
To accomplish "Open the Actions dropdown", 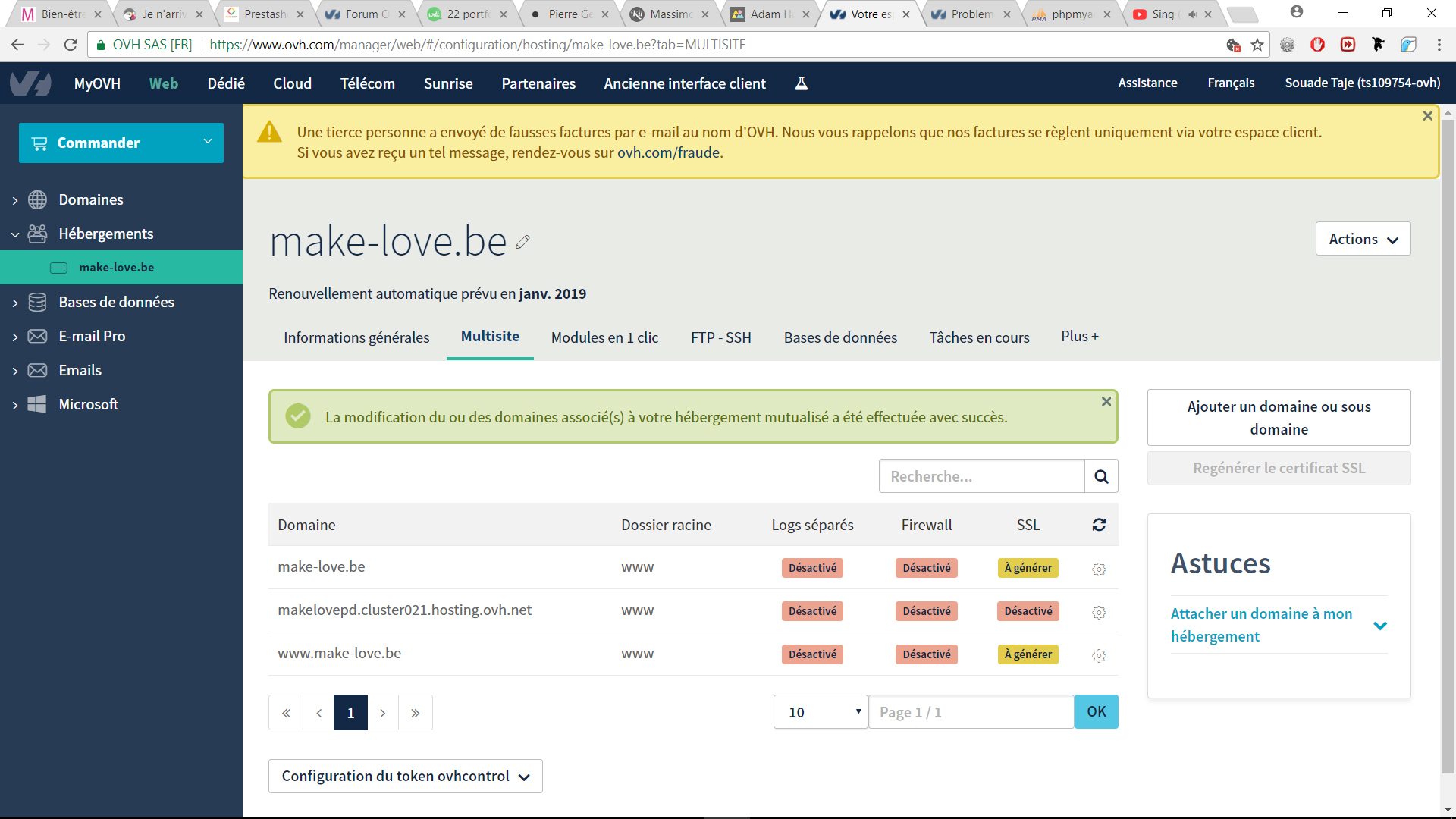I will [x=1363, y=239].
